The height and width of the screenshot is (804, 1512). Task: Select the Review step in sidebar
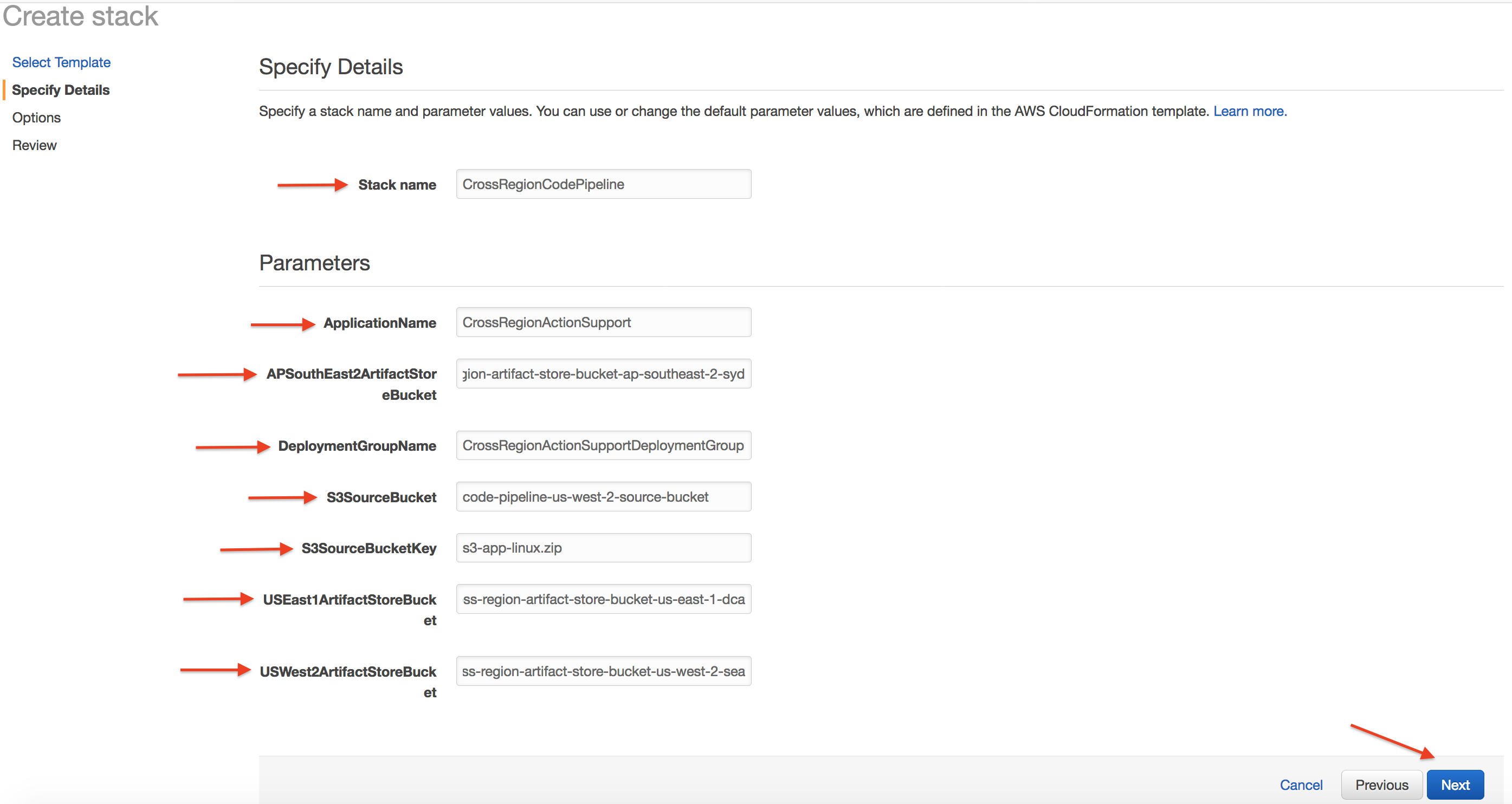(34, 145)
